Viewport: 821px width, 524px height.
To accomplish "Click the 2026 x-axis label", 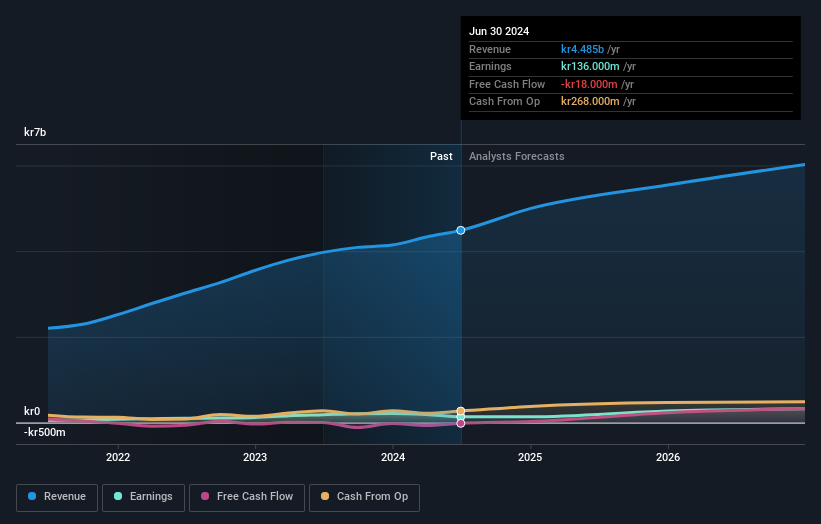I will [668, 457].
